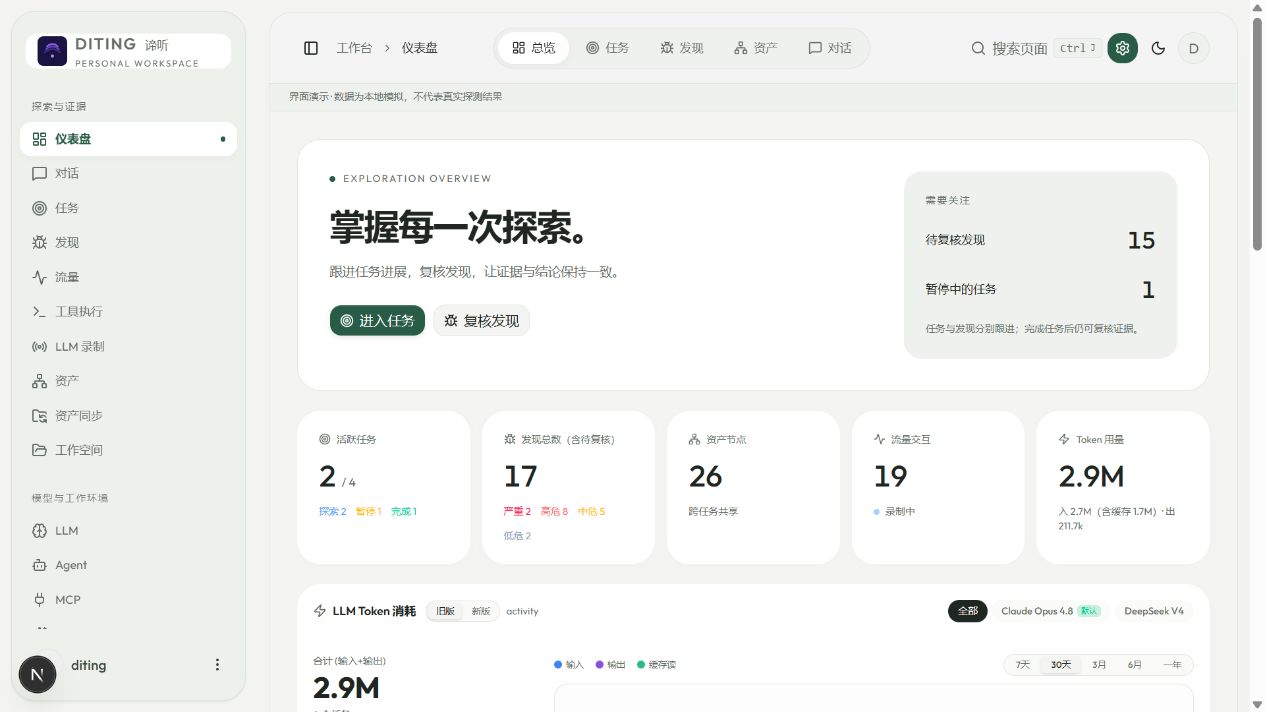1265x712 pixels.
Task: Select the 30天 time range
Action: (x=1060, y=665)
